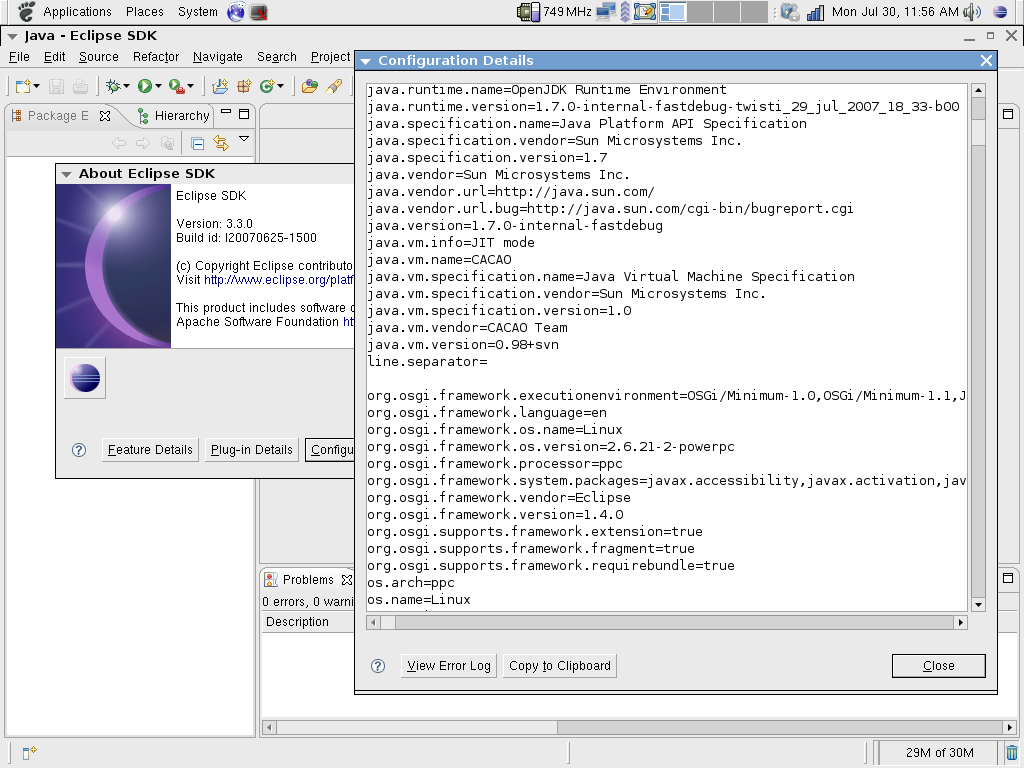Click the first workspace in workspace switcher
The width and height of the screenshot is (1024, 768).
point(673,12)
